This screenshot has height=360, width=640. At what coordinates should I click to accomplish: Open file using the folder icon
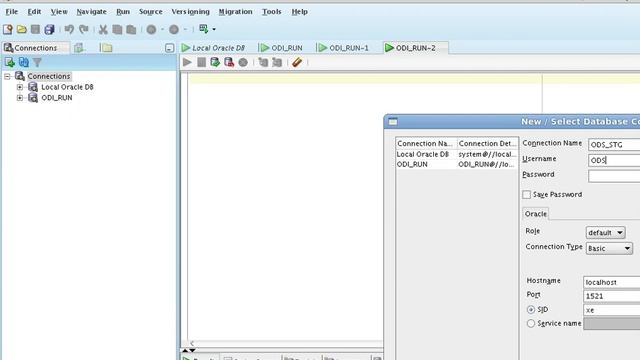pyautogui.click(x=22, y=29)
